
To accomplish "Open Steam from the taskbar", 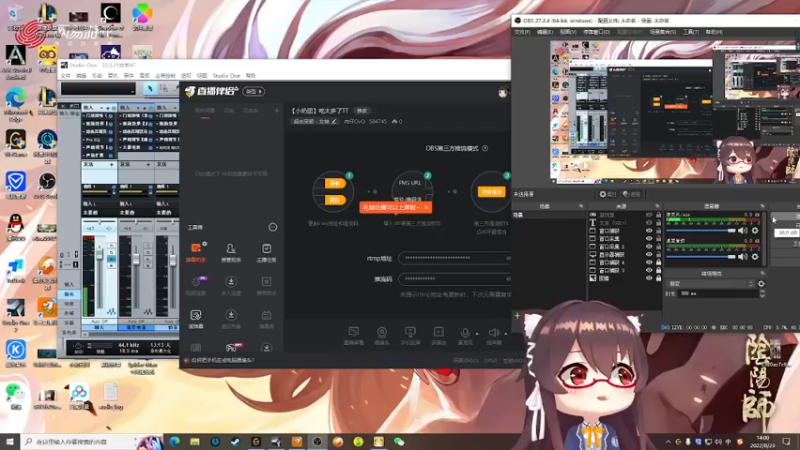I will click(235, 442).
